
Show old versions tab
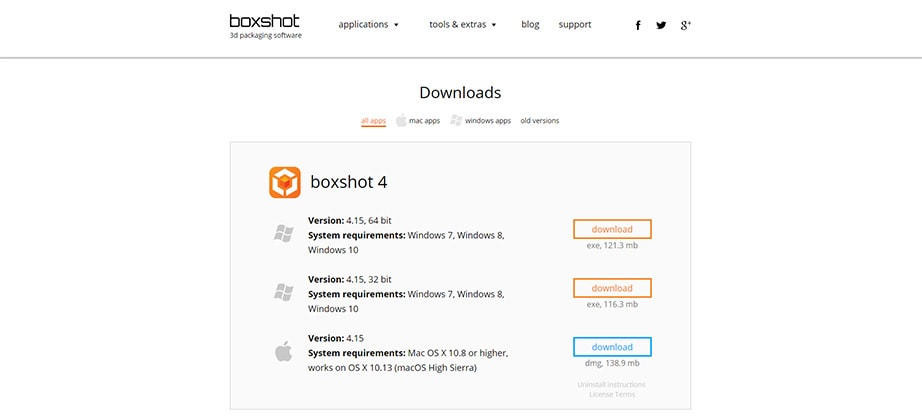[x=540, y=121]
